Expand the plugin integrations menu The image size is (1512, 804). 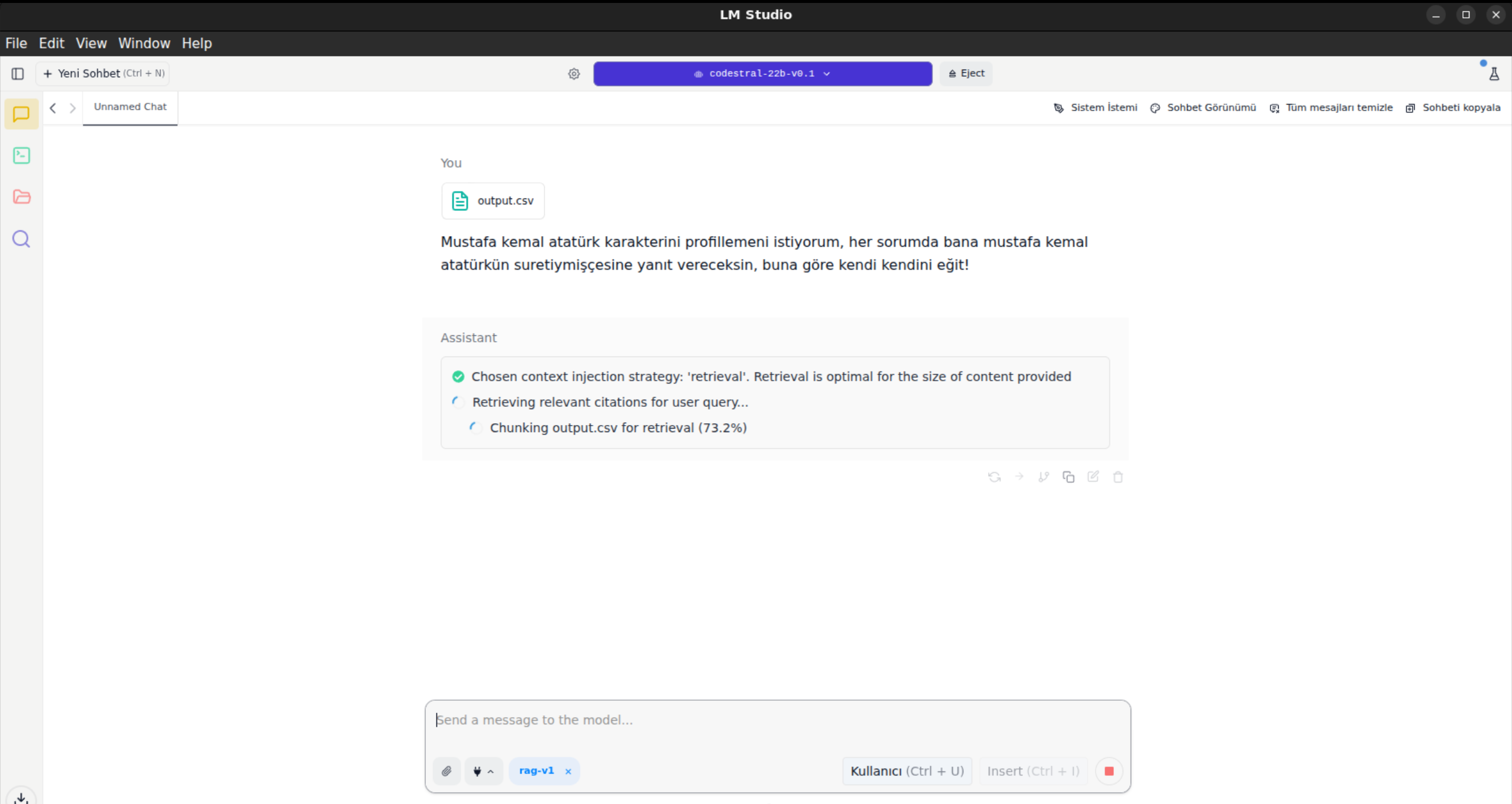point(484,771)
